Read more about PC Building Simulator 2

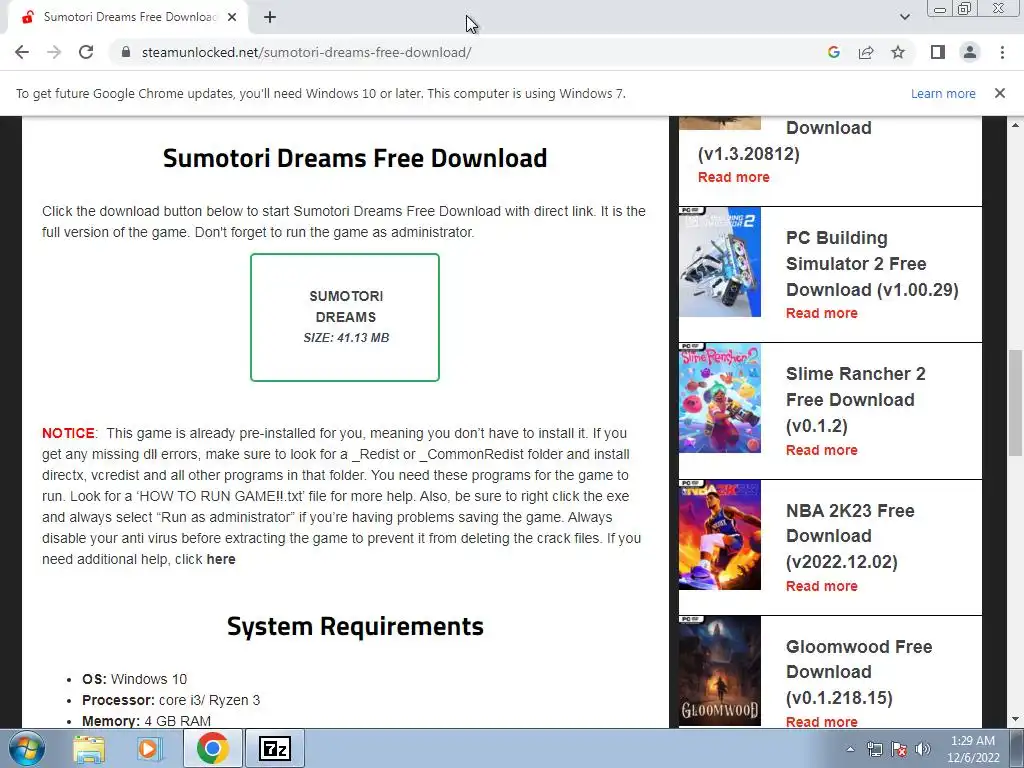click(x=822, y=313)
